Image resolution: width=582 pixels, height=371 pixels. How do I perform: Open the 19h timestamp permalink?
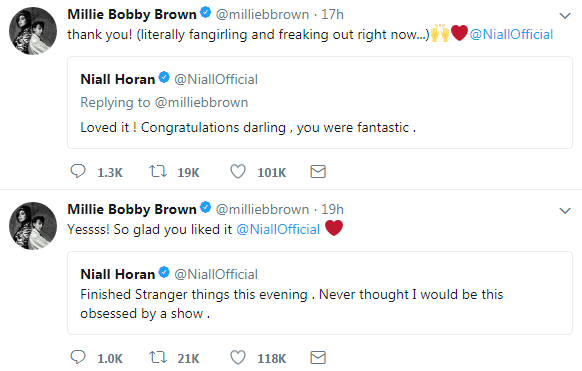pyautogui.click(x=333, y=210)
